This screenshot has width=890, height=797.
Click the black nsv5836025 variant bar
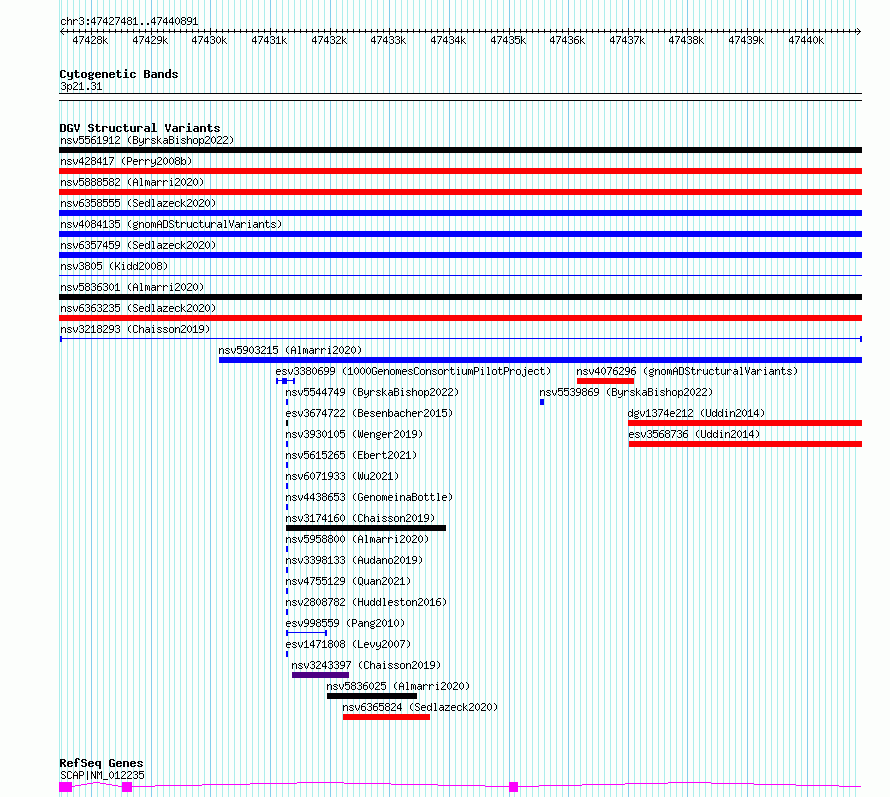point(372,696)
